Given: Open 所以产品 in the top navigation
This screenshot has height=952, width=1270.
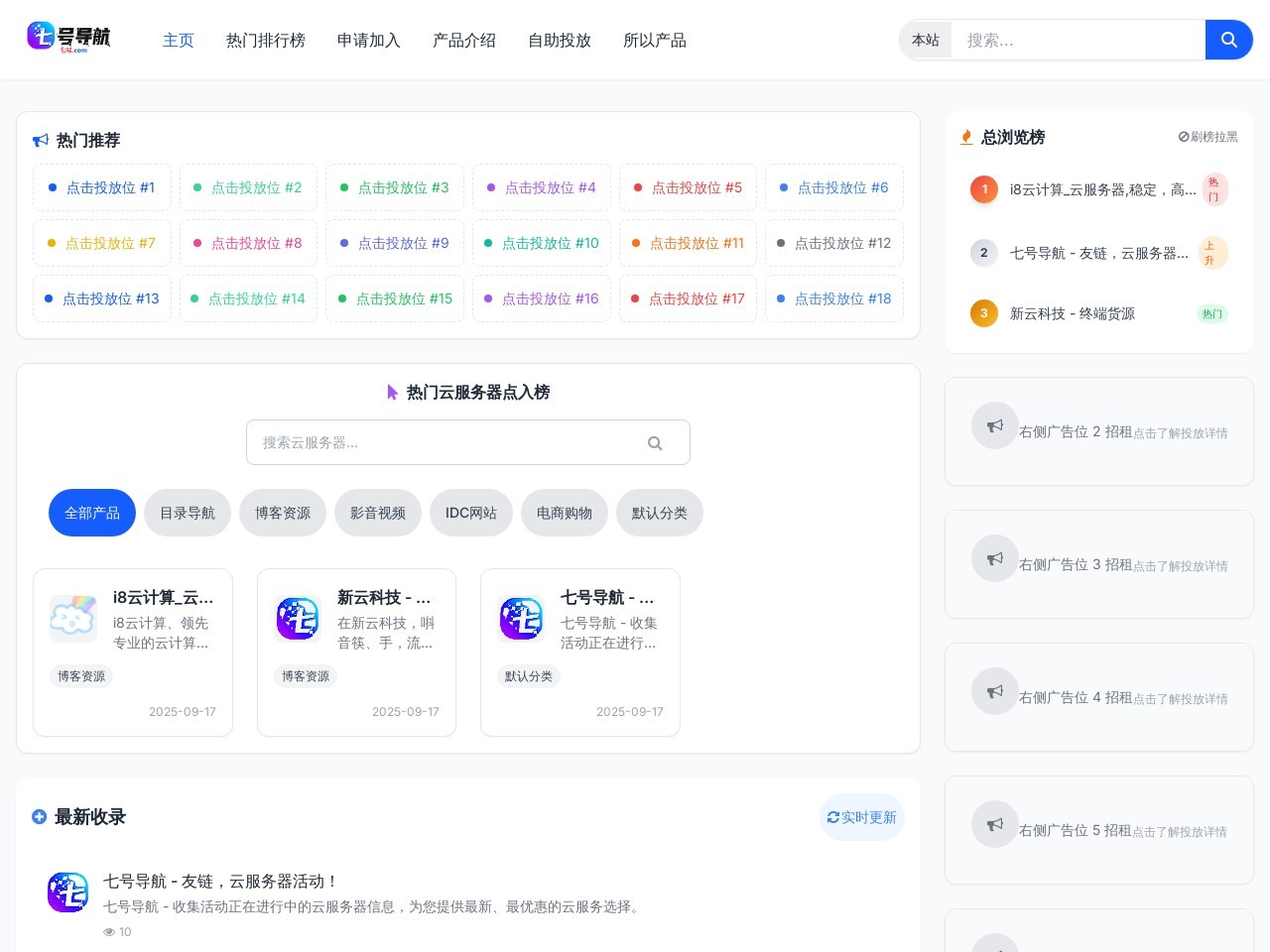Looking at the screenshot, I should point(655,41).
